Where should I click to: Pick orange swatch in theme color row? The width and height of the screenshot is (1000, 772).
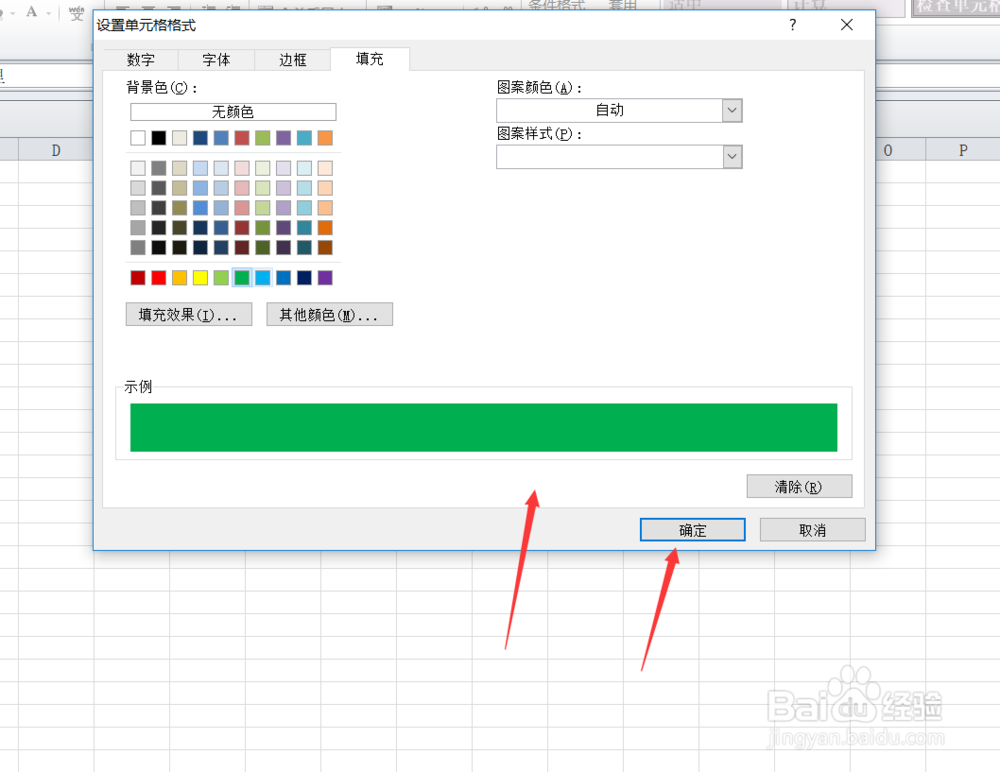click(325, 138)
